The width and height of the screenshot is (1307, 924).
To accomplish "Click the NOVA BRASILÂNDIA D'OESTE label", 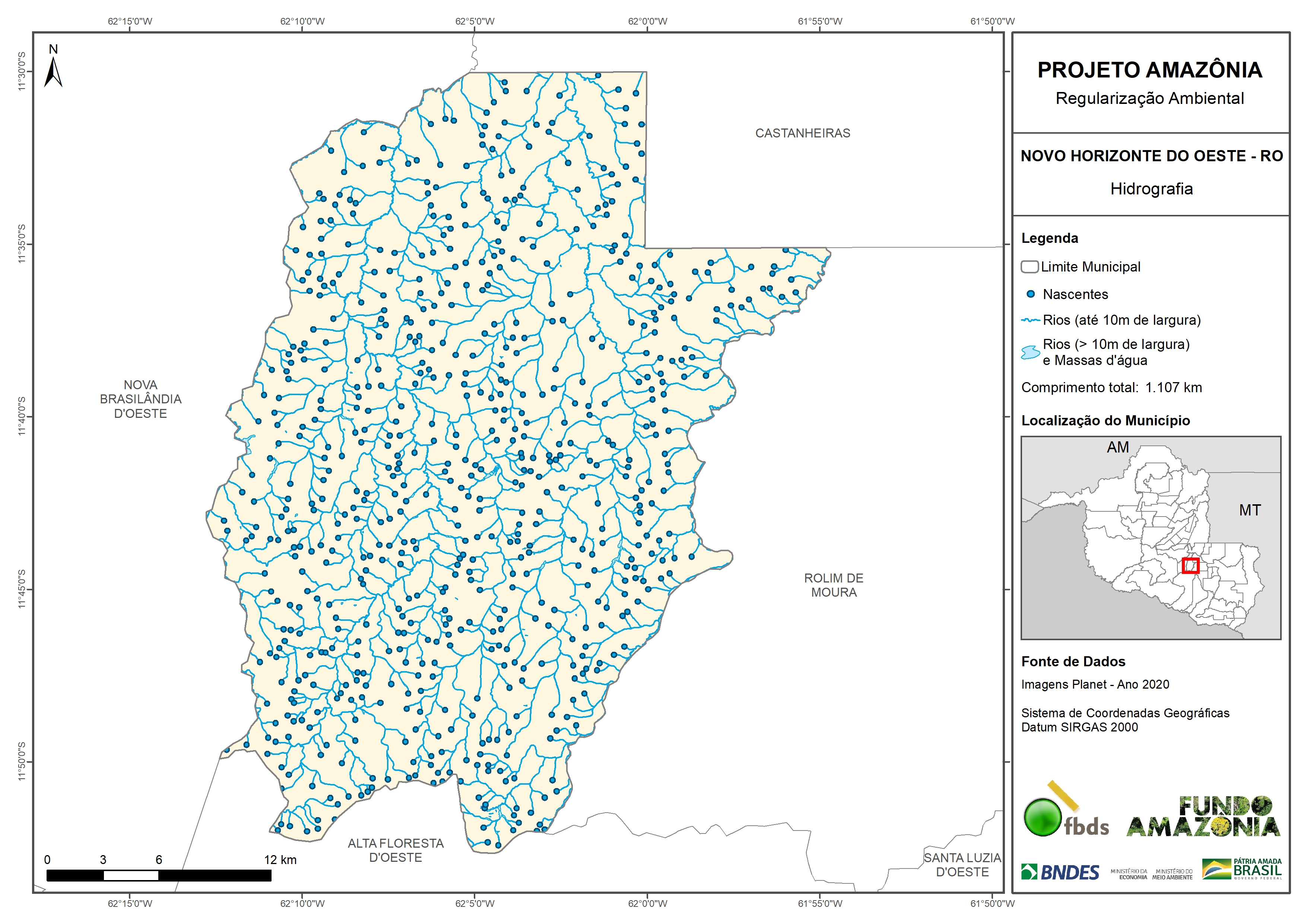I will click(x=140, y=399).
